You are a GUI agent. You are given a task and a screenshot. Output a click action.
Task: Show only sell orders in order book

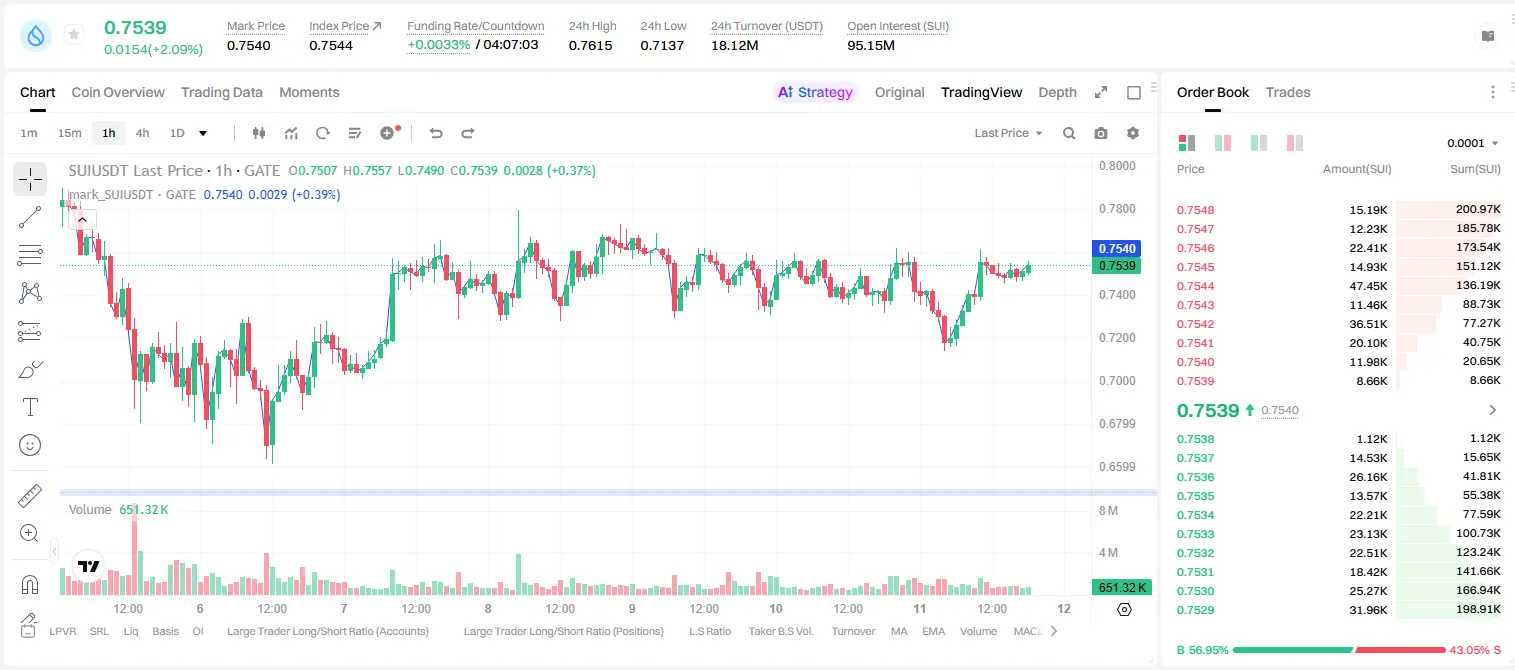[1295, 143]
